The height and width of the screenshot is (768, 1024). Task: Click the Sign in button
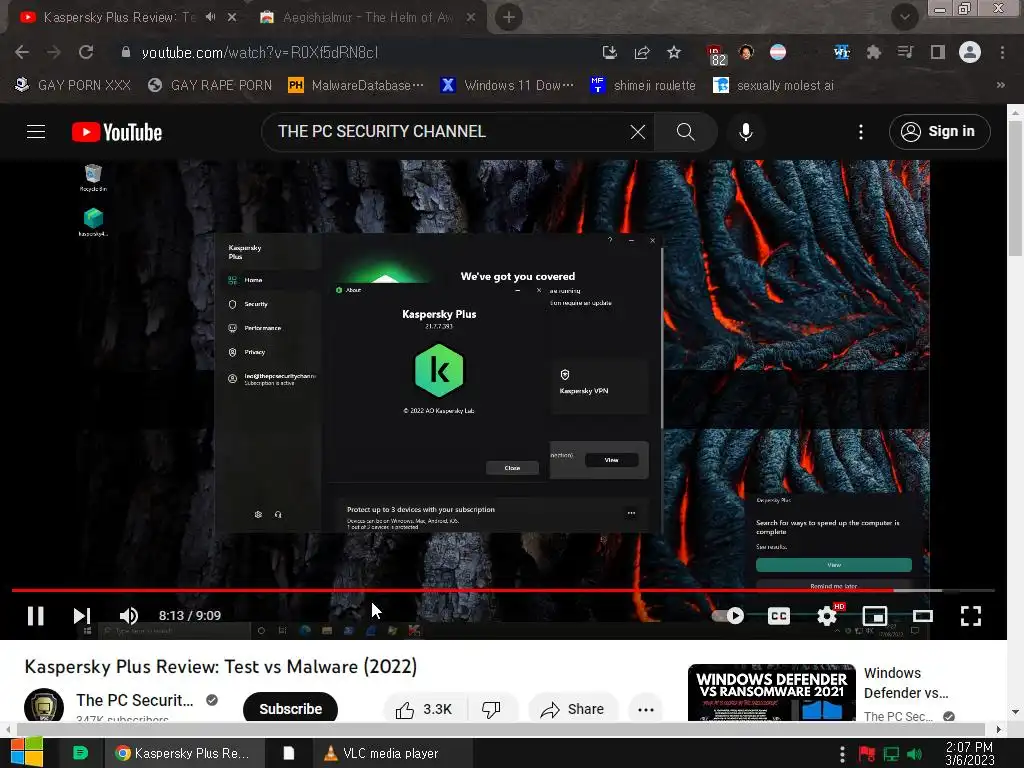pos(939,132)
